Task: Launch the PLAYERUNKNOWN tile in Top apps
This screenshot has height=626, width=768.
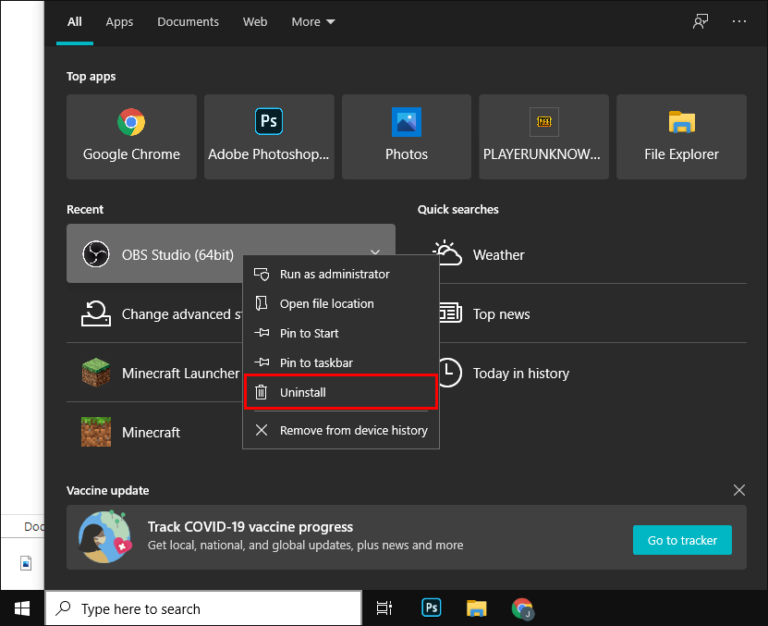Action: click(x=544, y=137)
